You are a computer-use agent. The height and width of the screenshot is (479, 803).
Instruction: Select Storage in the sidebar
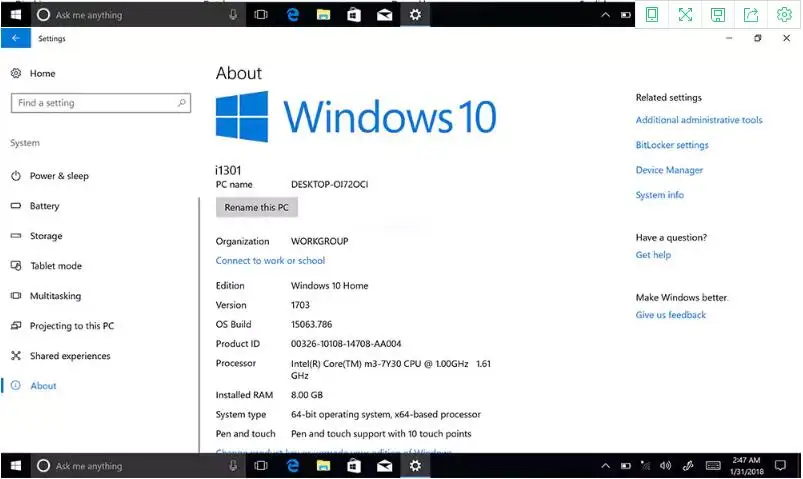(x=46, y=236)
